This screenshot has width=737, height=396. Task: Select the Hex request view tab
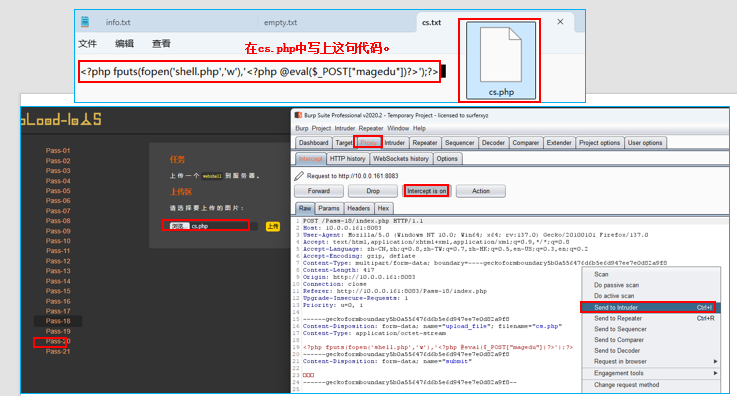pos(384,208)
